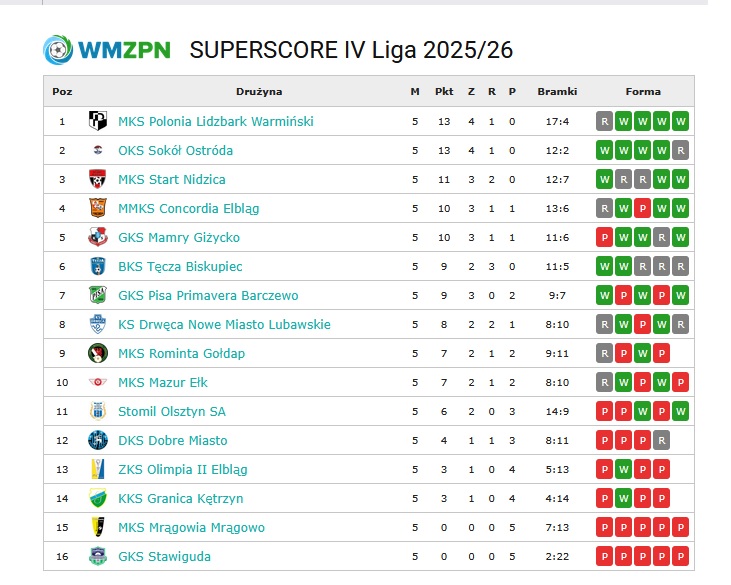Click Polonia Lidzbark's first gray R badge
The image size is (731, 585).
click(604, 122)
